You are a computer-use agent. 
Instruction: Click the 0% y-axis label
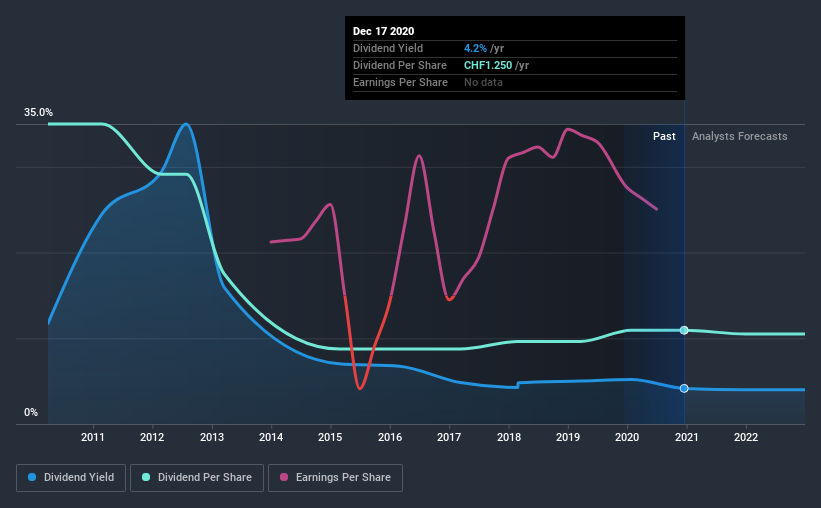click(x=31, y=413)
